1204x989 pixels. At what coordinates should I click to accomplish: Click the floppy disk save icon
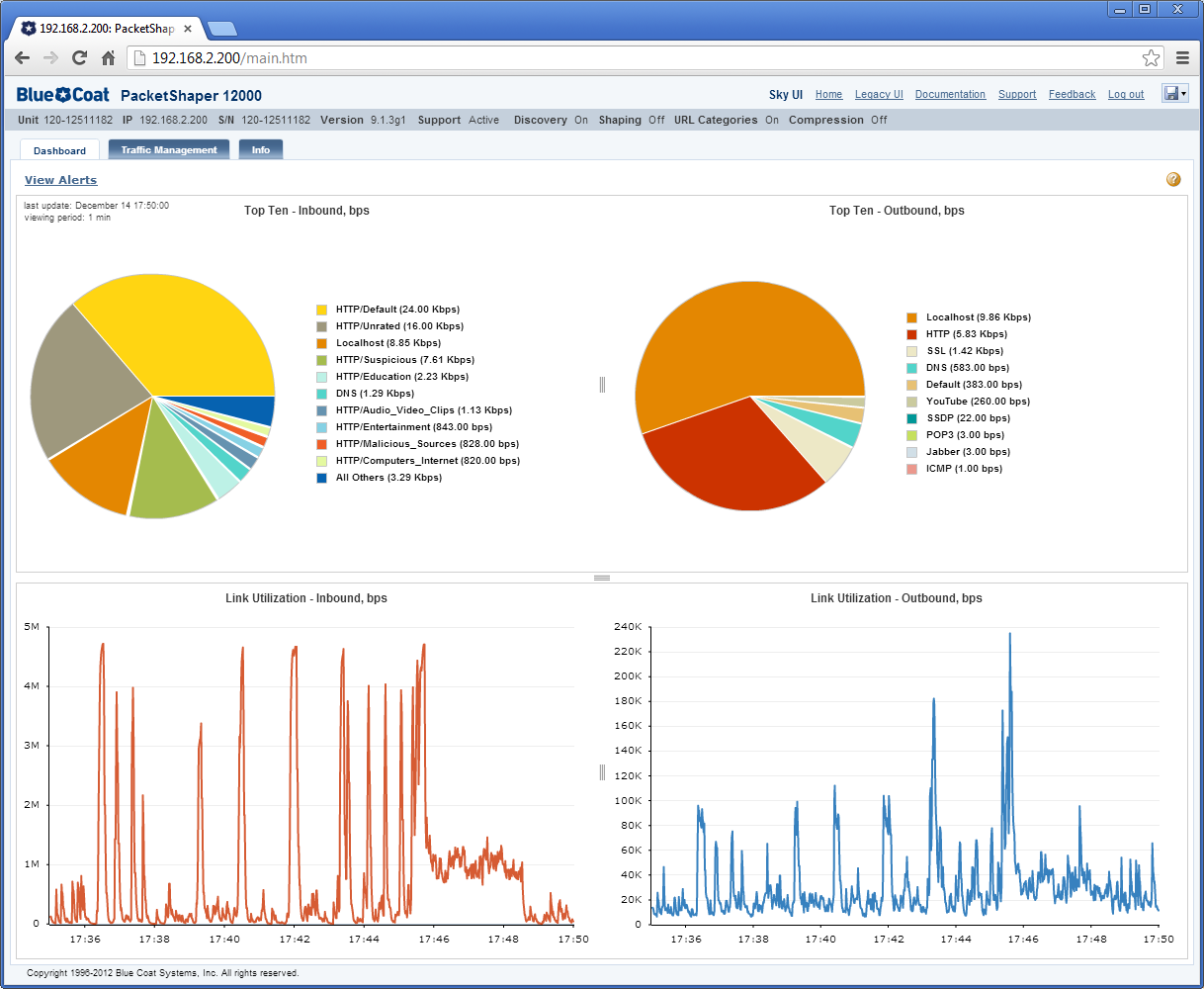1171,93
